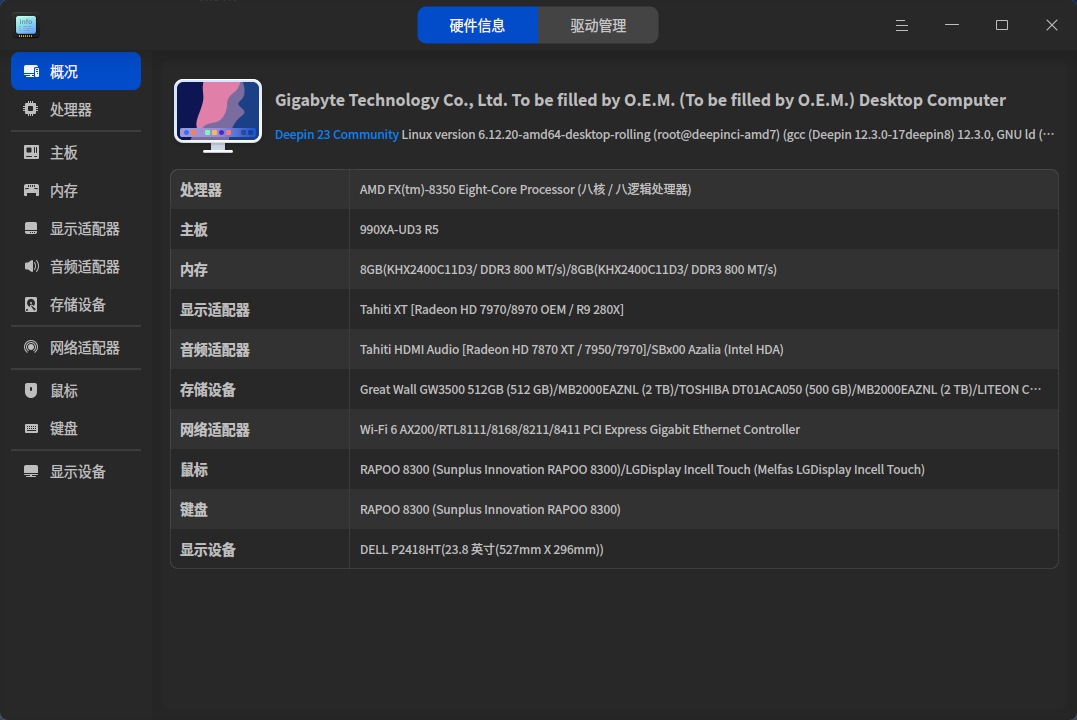Minimize the device manager window

tap(952, 25)
